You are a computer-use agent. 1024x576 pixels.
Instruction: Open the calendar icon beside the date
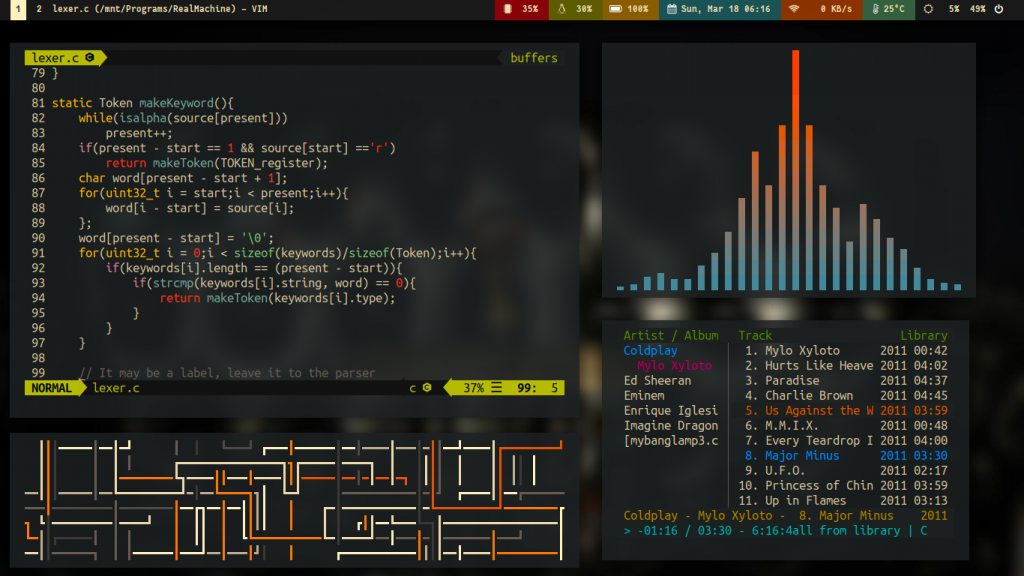point(672,9)
